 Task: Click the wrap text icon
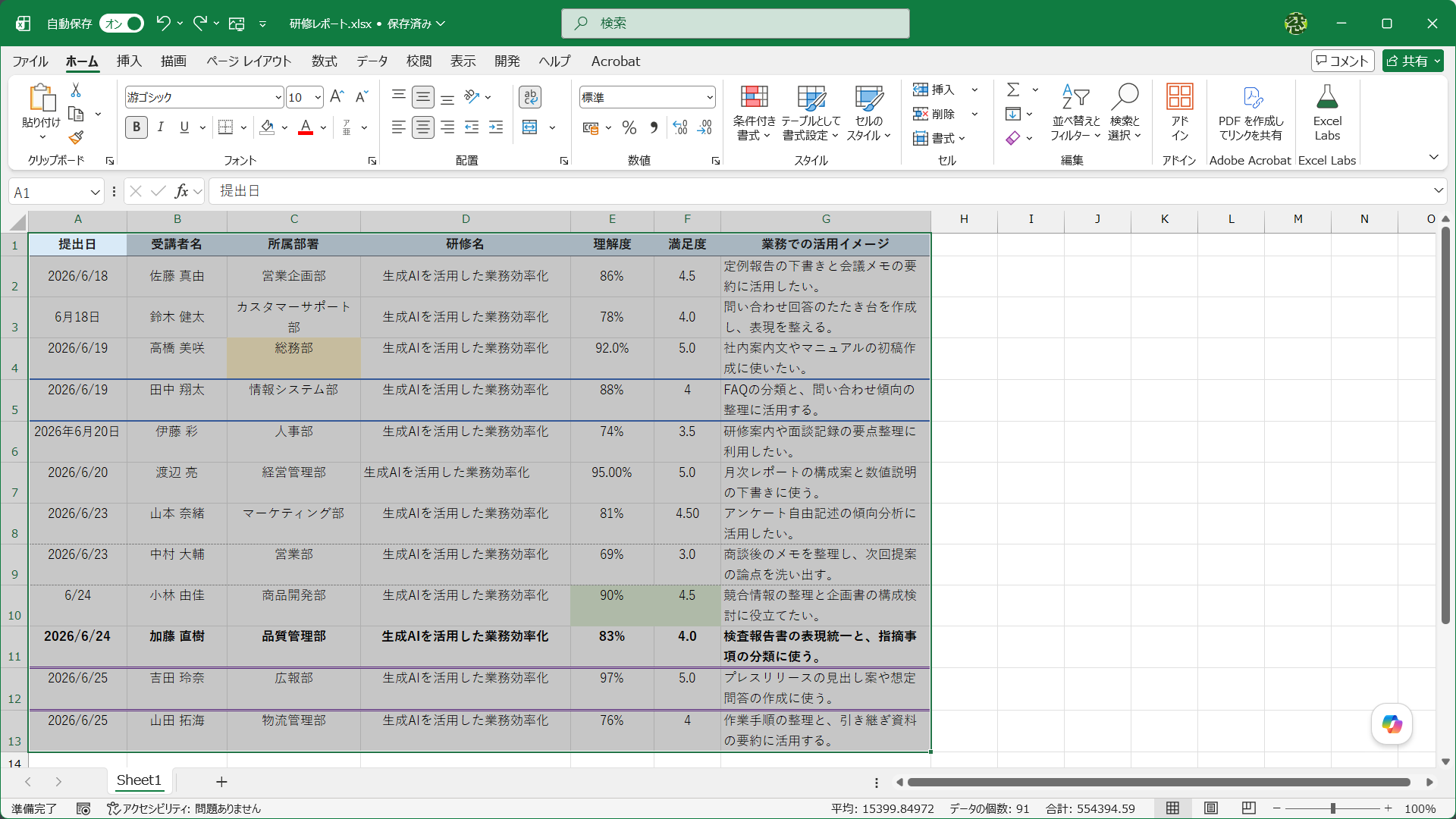click(x=530, y=97)
